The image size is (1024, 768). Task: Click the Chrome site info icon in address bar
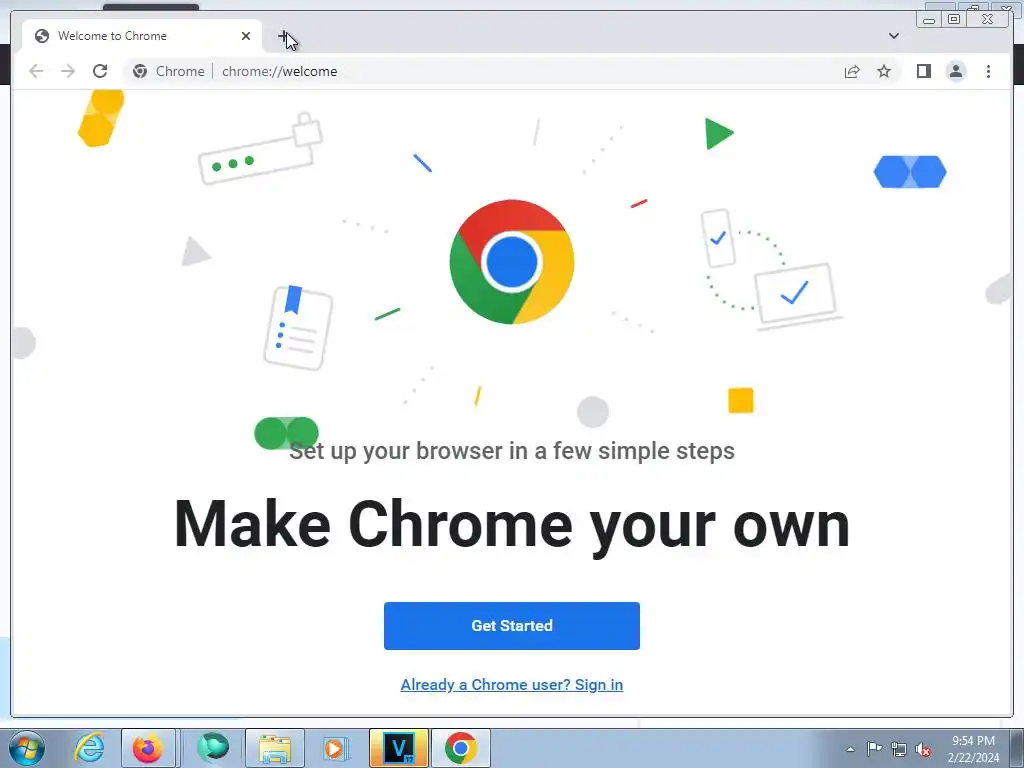tap(140, 71)
